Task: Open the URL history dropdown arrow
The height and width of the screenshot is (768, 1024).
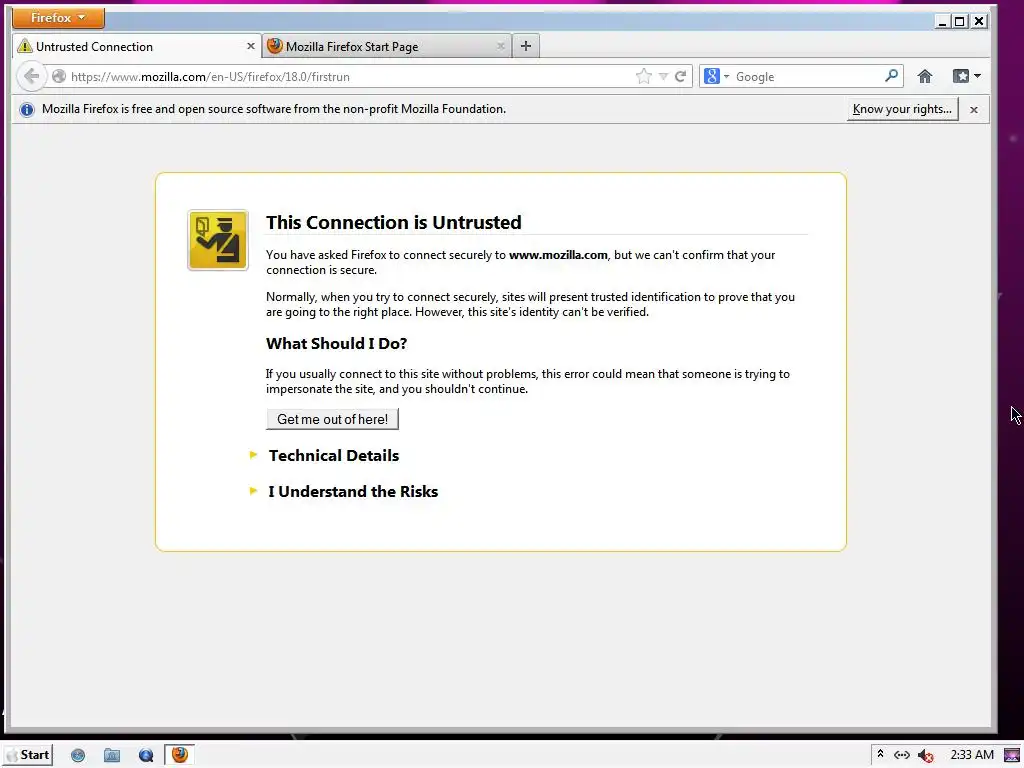Action: pos(663,76)
